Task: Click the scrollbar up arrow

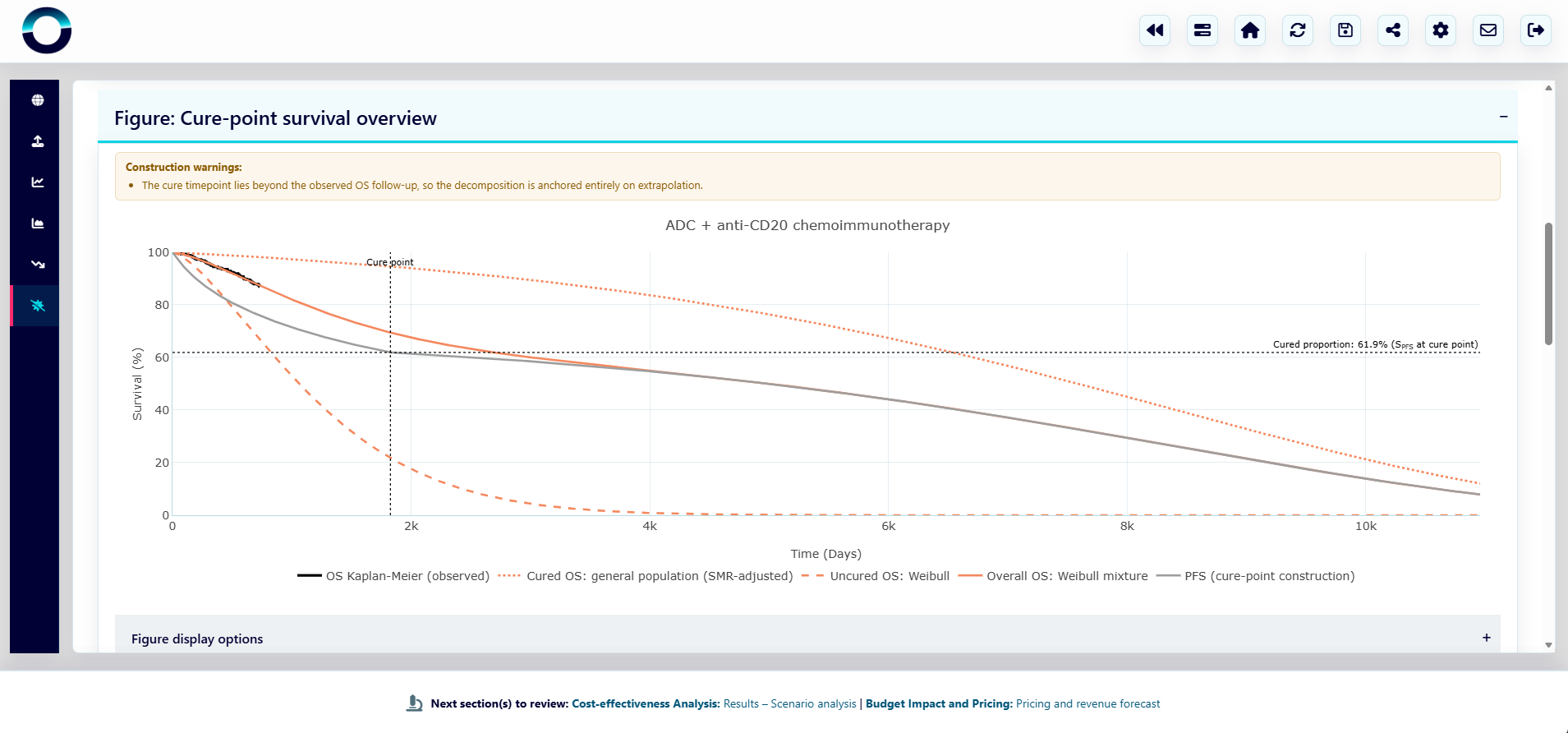Action: point(1548,88)
